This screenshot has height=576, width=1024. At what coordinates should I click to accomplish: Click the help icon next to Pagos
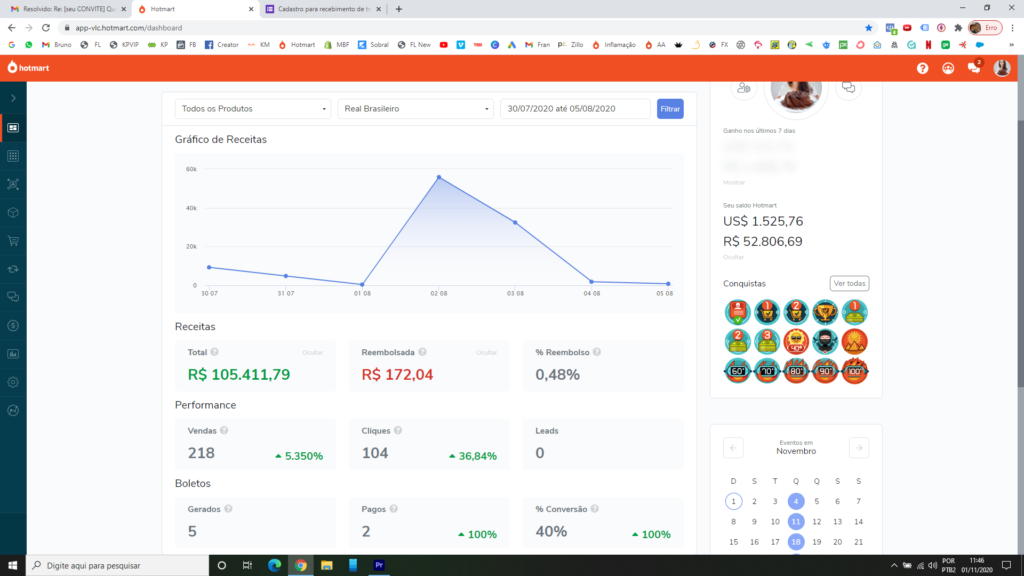(x=393, y=509)
